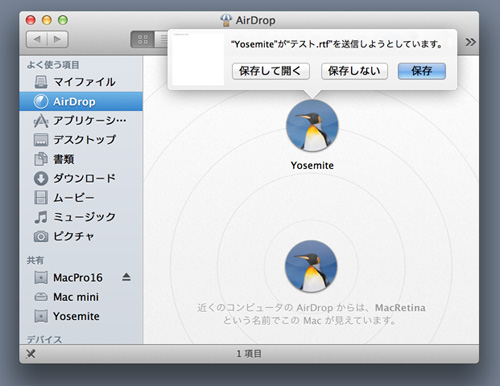Click the よく使う項目 (Favorites) section header
Viewport: 500px width, 386px height.
(53, 65)
